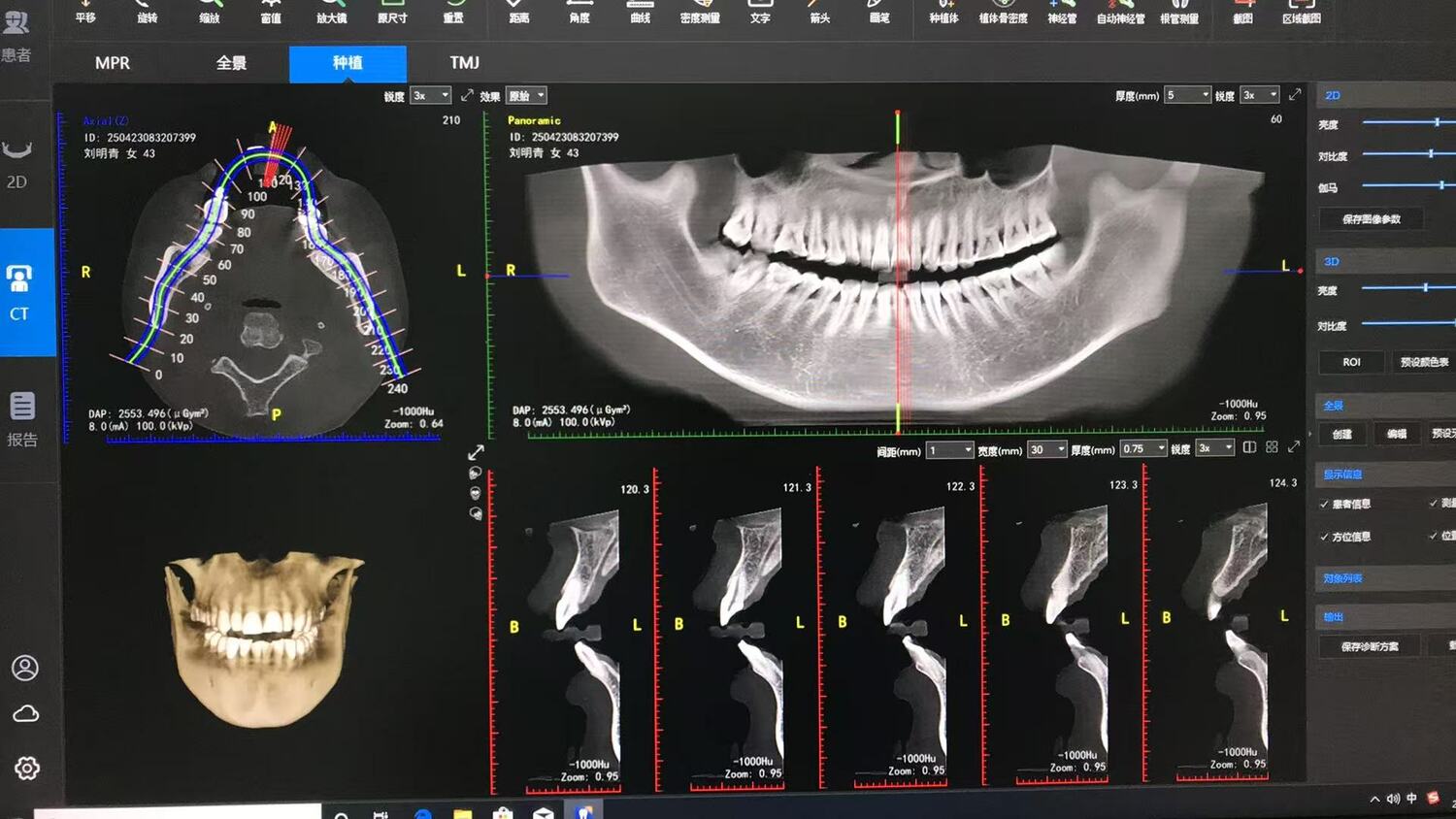1456x819 pixels.
Task: Click the 保存图像参数 button
Action: 1371,219
